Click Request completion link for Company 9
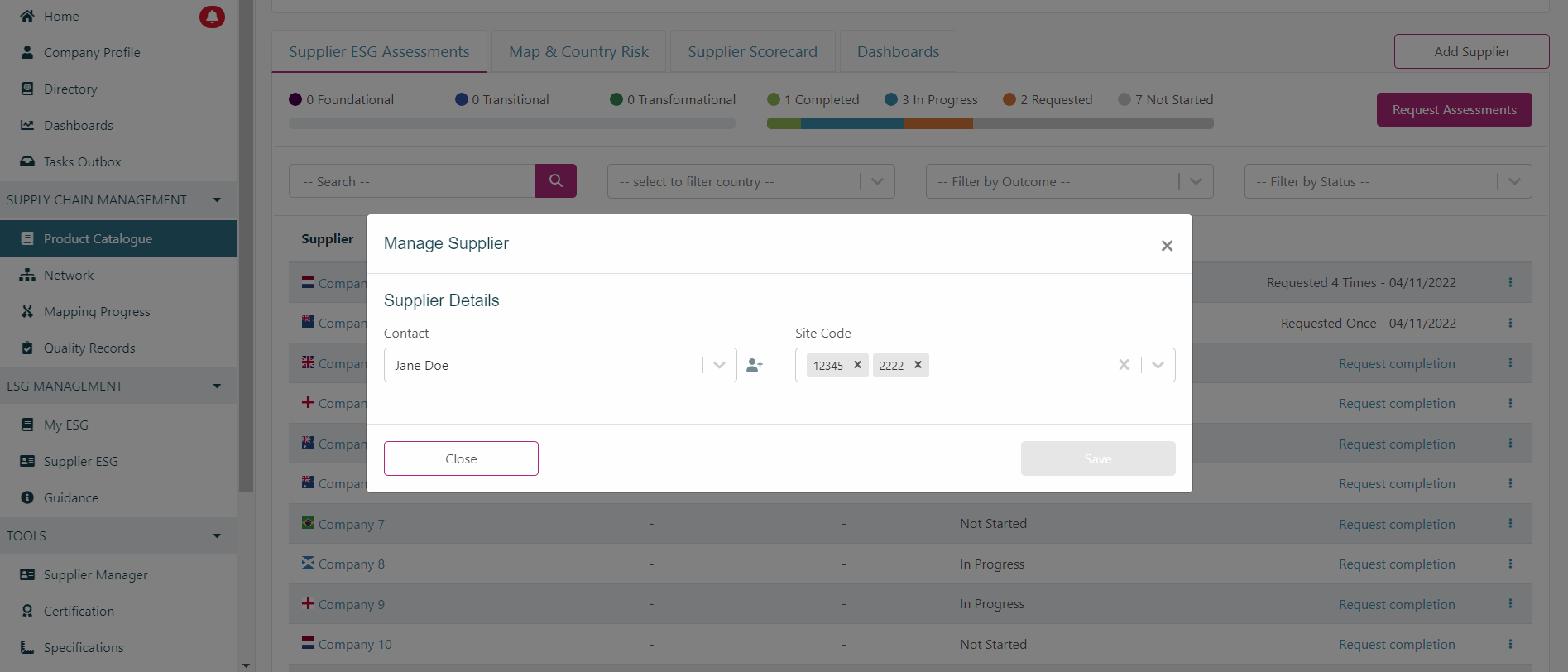The width and height of the screenshot is (1568, 672). [1396, 605]
